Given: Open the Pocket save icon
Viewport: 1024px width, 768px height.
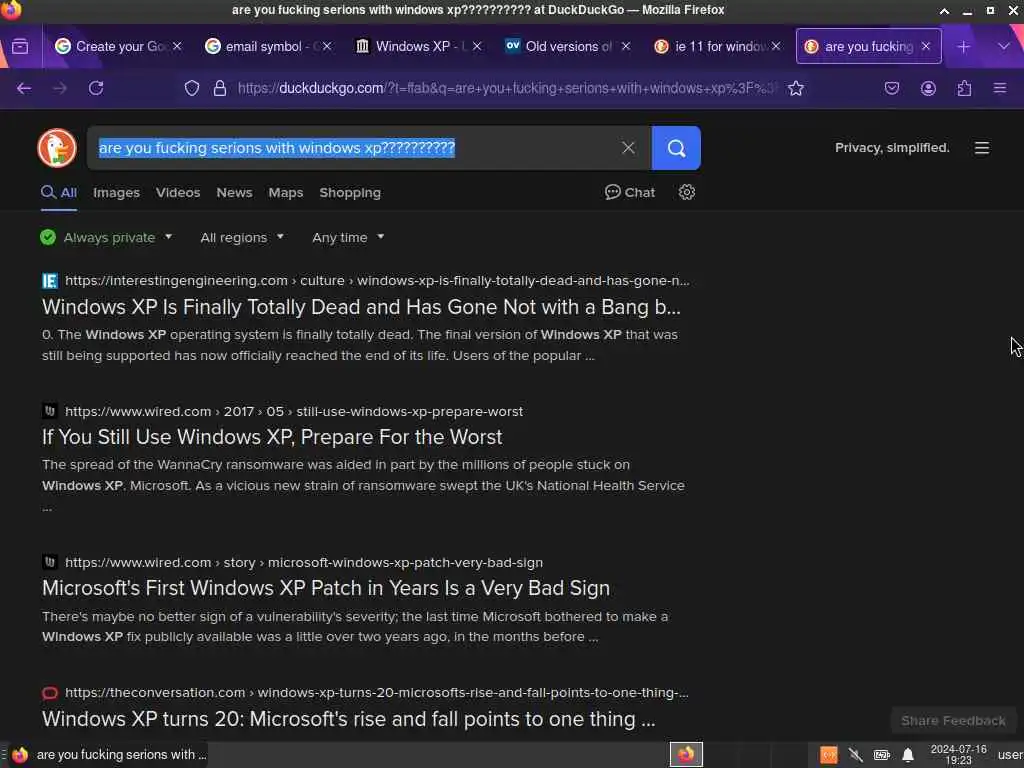Looking at the screenshot, I should 891,88.
